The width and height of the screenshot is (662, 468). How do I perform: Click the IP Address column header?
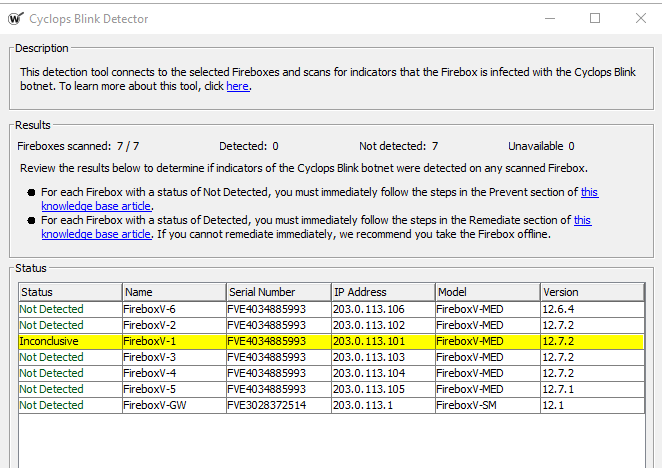click(x=381, y=292)
